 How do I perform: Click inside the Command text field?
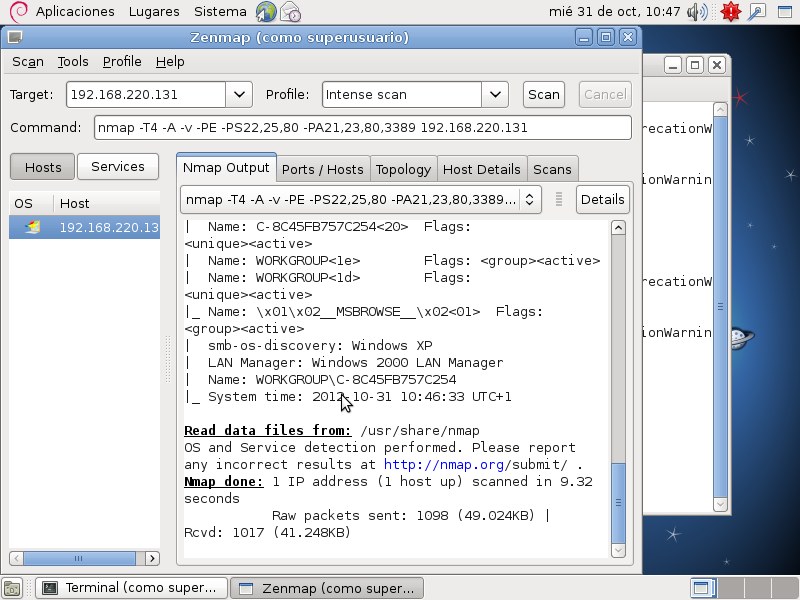362,128
